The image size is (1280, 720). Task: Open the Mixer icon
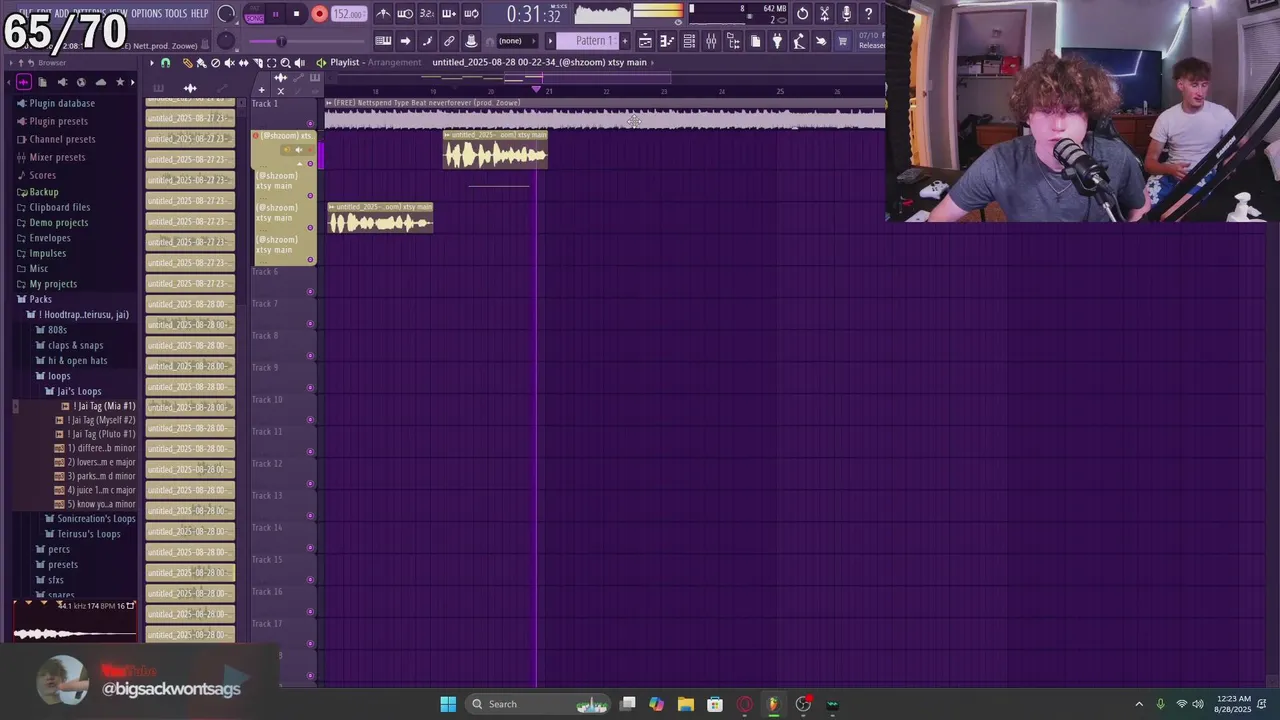[711, 41]
